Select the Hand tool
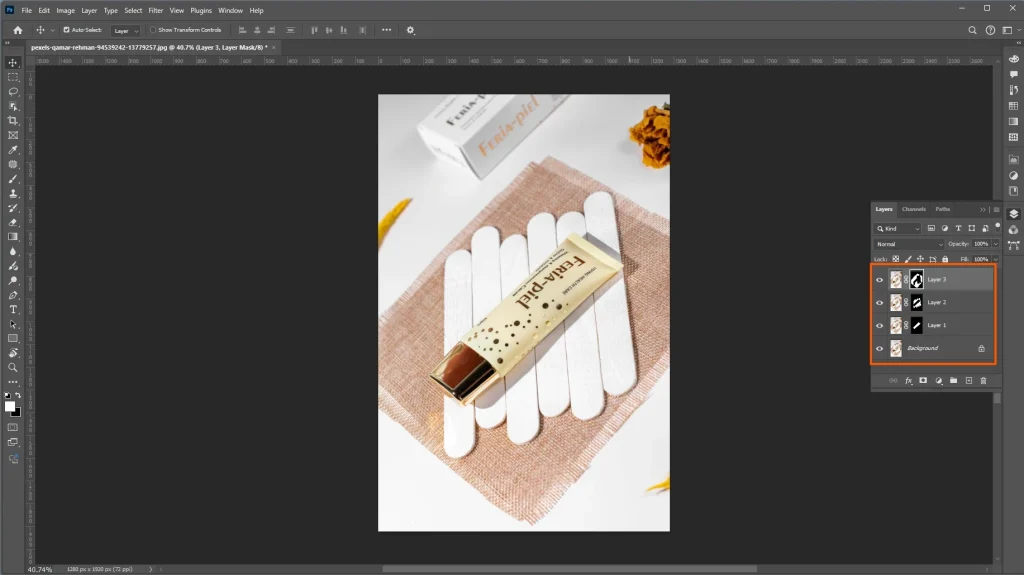Screen dimensions: 1024x575 coord(13,353)
